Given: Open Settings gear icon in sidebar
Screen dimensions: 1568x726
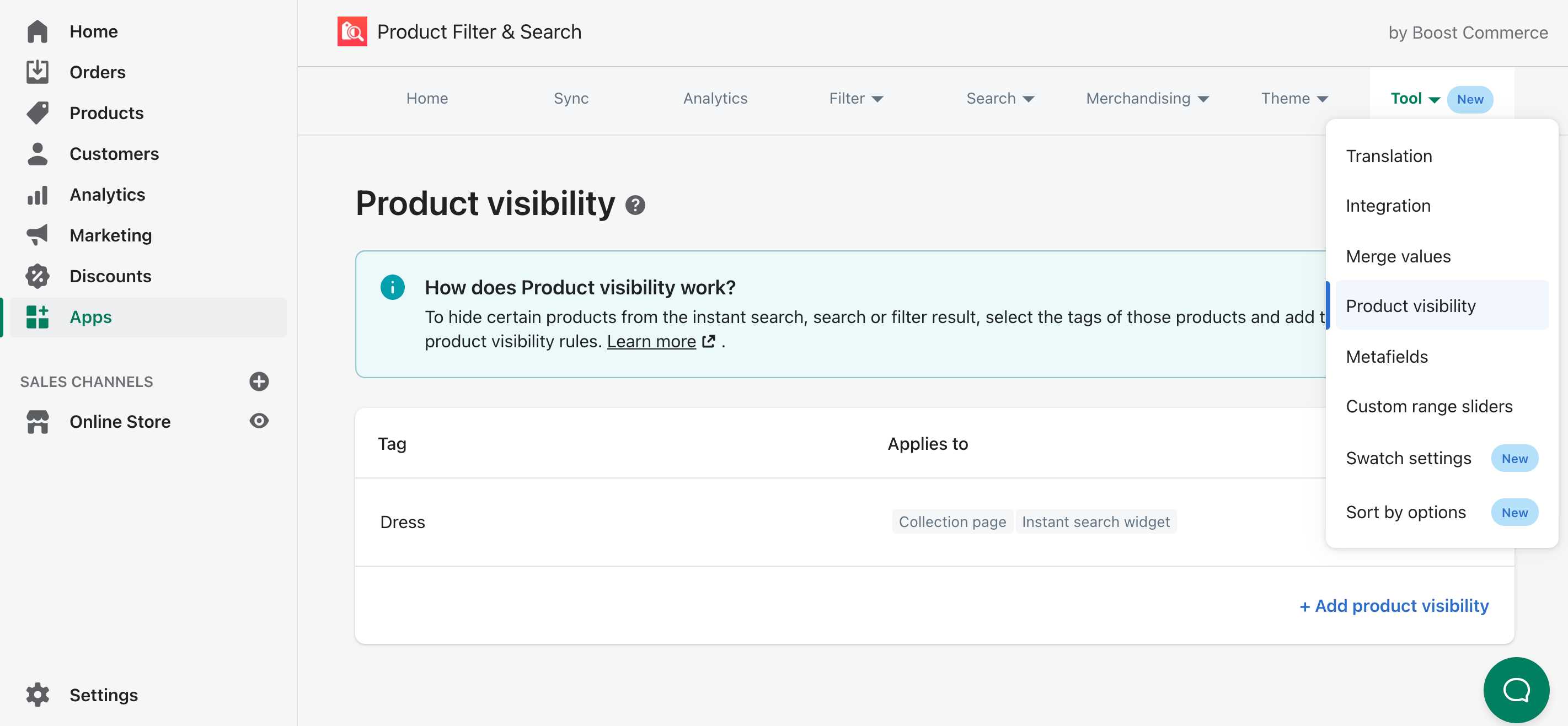Looking at the screenshot, I should (x=37, y=695).
